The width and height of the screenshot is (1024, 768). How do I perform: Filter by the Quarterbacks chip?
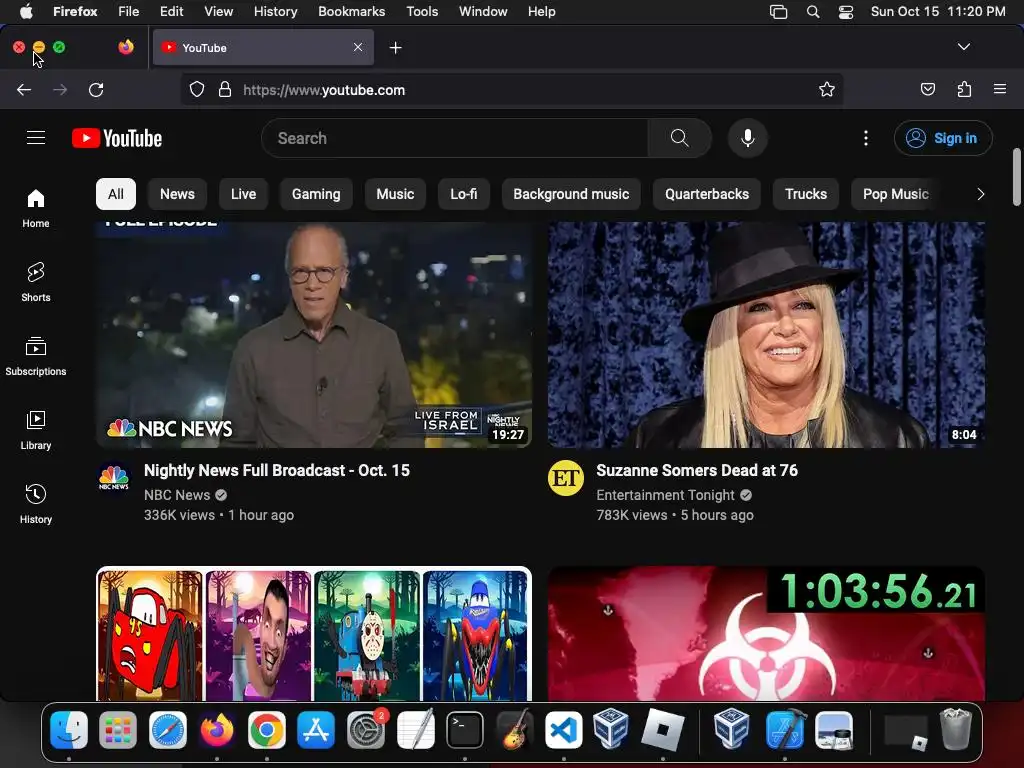point(707,194)
